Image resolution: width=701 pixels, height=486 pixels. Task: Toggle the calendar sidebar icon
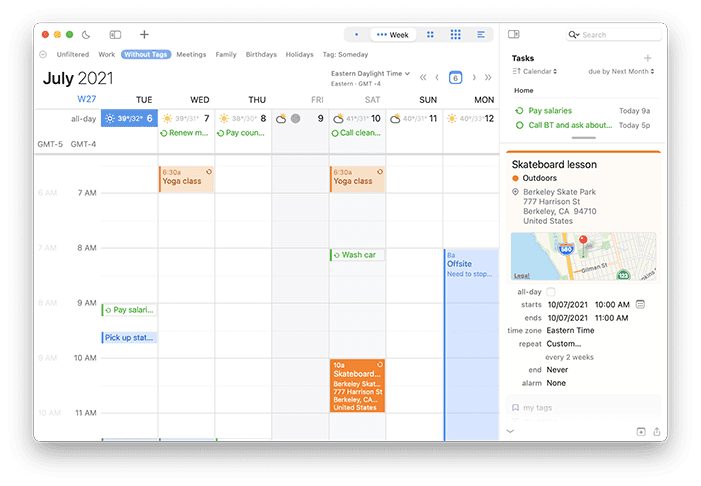pyautogui.click(x=115, y=34)
